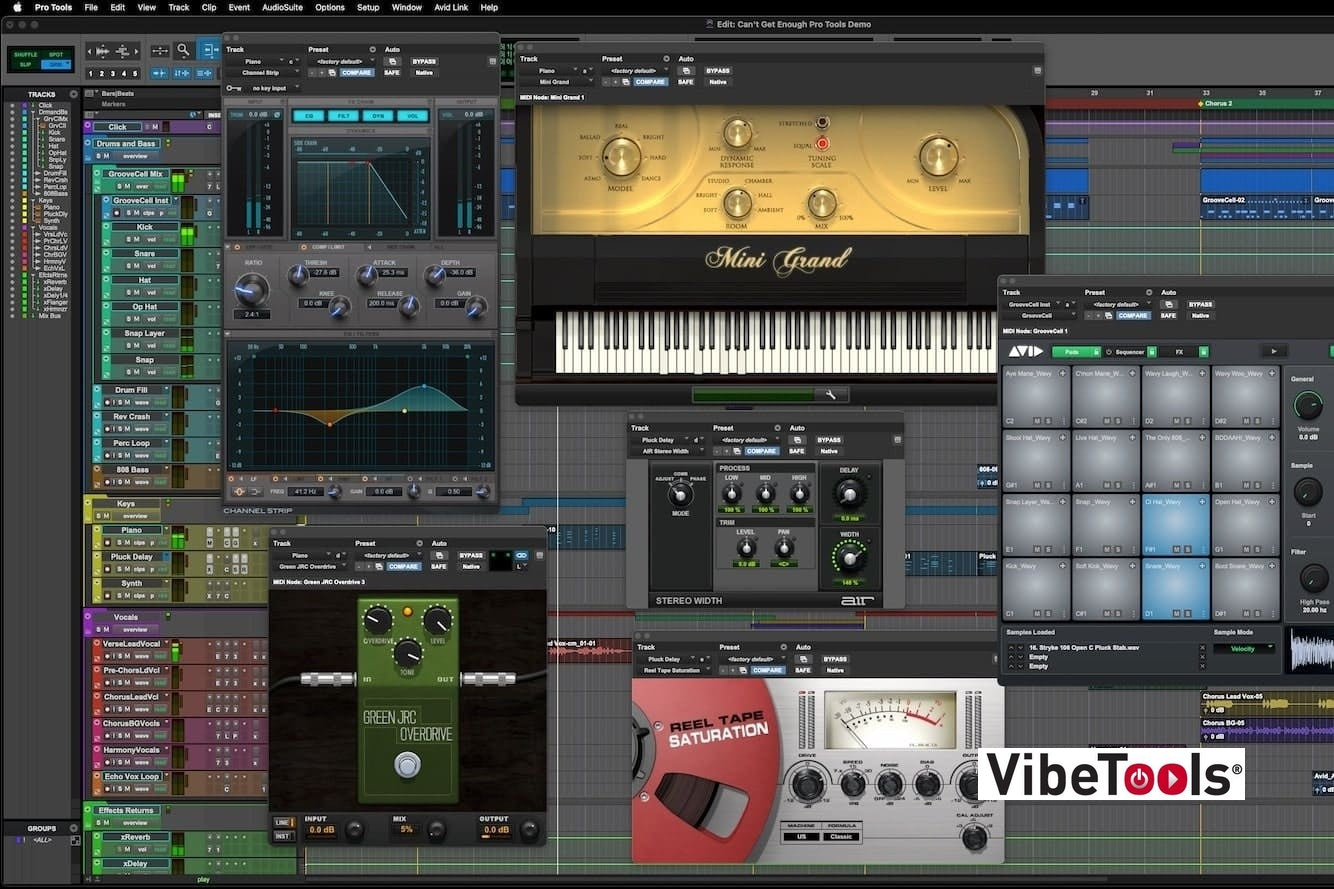Click SAFE in AIR Stereo Width window
Screen dimensions: 1334x889
click(796, 451)
